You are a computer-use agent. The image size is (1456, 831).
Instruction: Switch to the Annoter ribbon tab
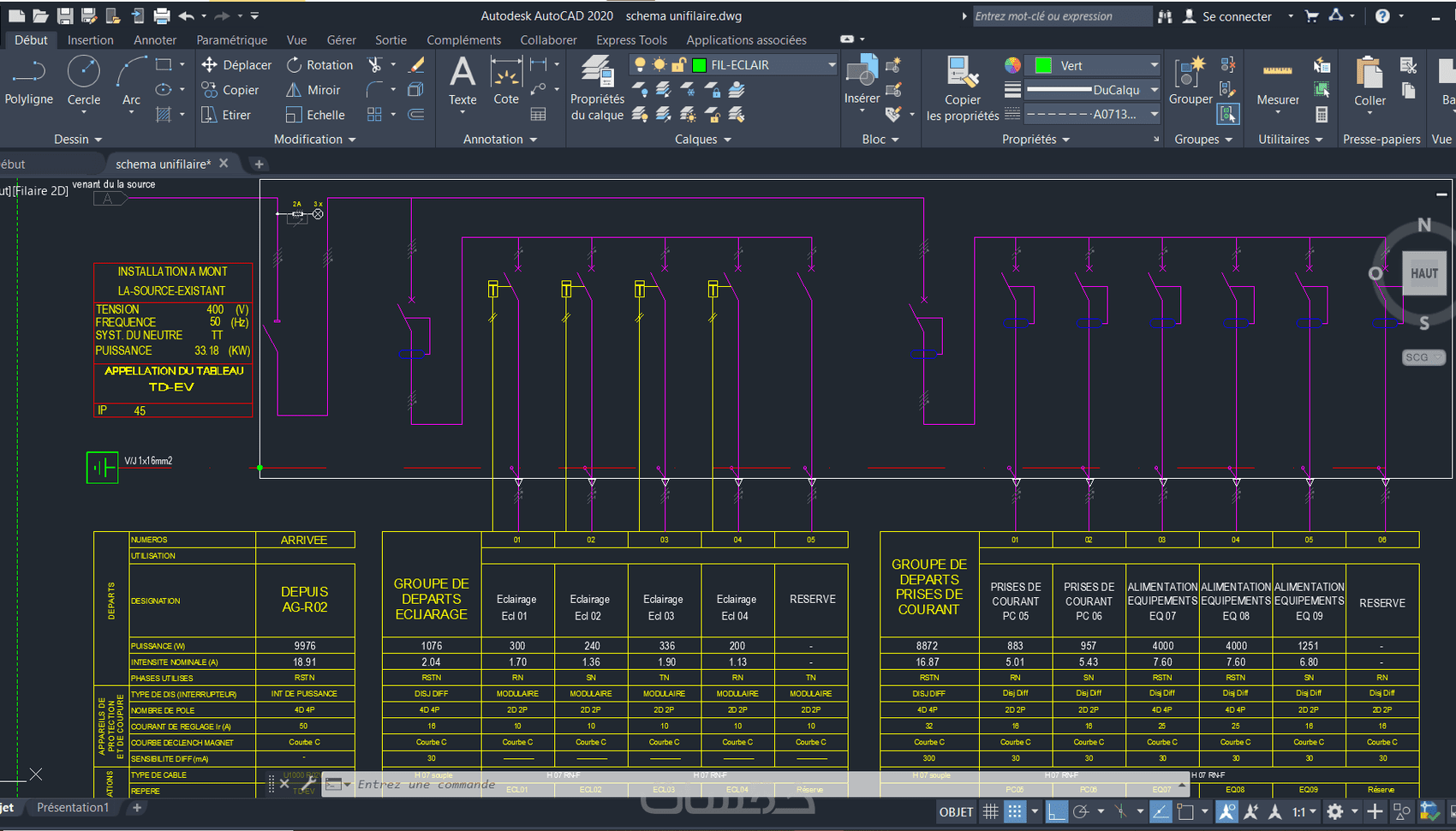(155, 40)
